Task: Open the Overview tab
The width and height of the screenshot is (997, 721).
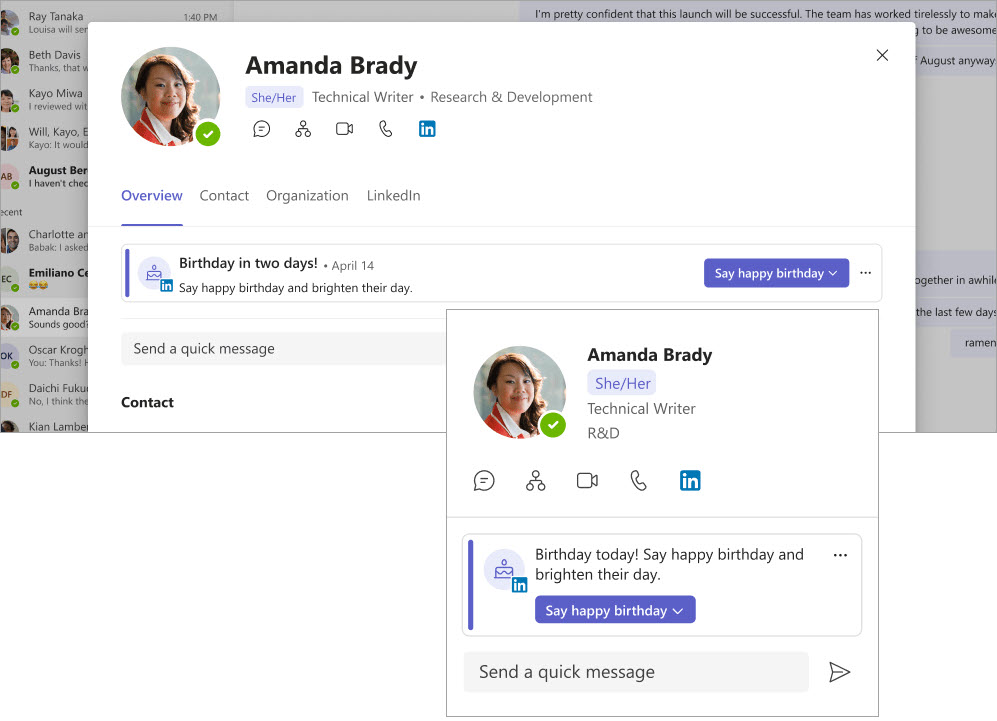Action: click(152, 196)
